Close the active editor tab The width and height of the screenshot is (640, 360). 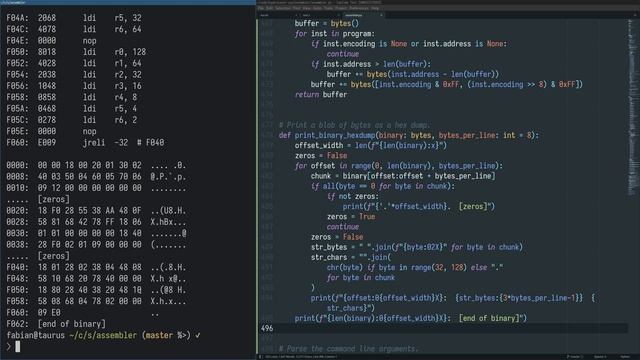(x=381, y=15)
